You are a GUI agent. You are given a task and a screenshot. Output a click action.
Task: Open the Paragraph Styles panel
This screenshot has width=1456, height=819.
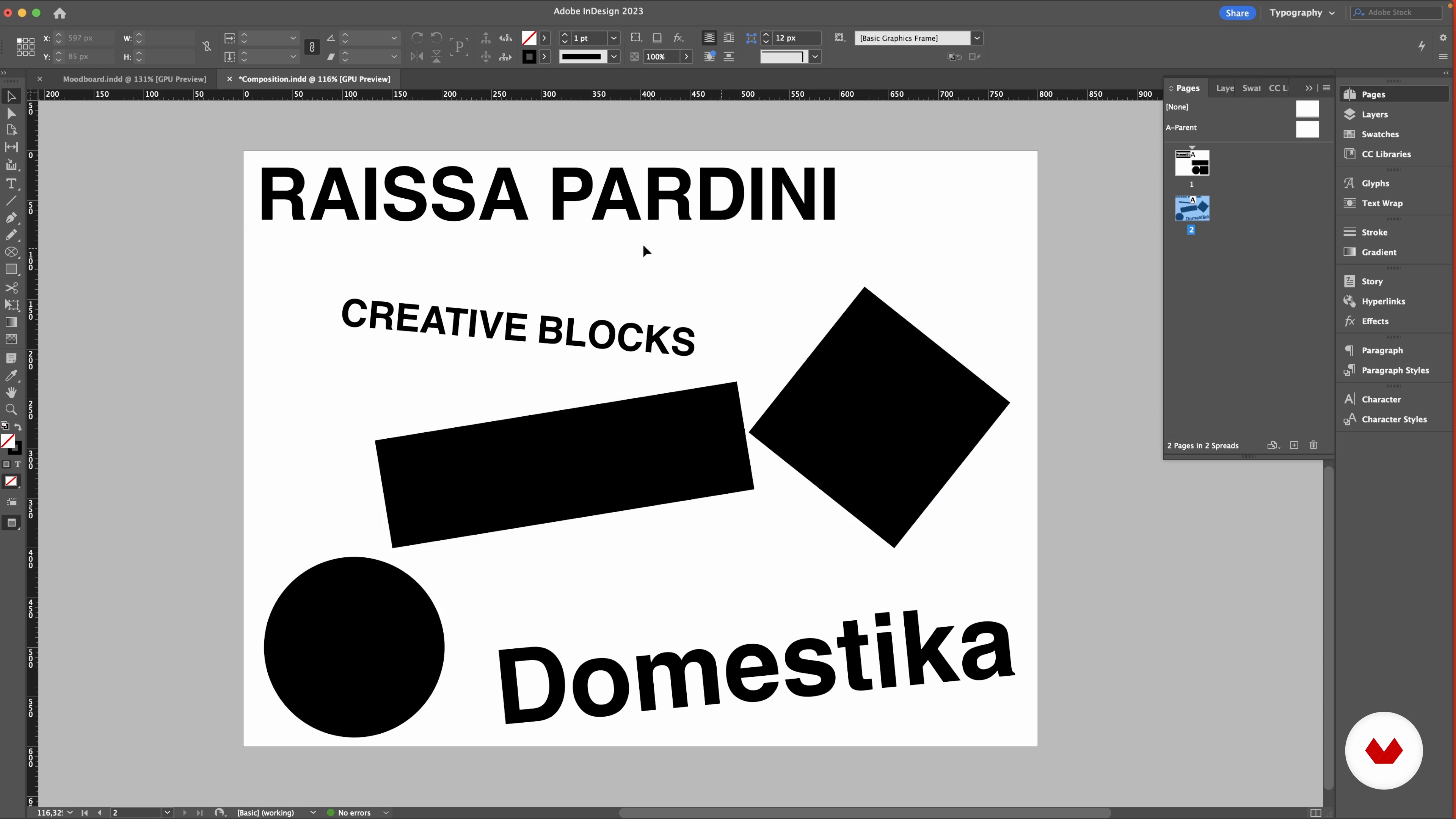point(1395,370)
